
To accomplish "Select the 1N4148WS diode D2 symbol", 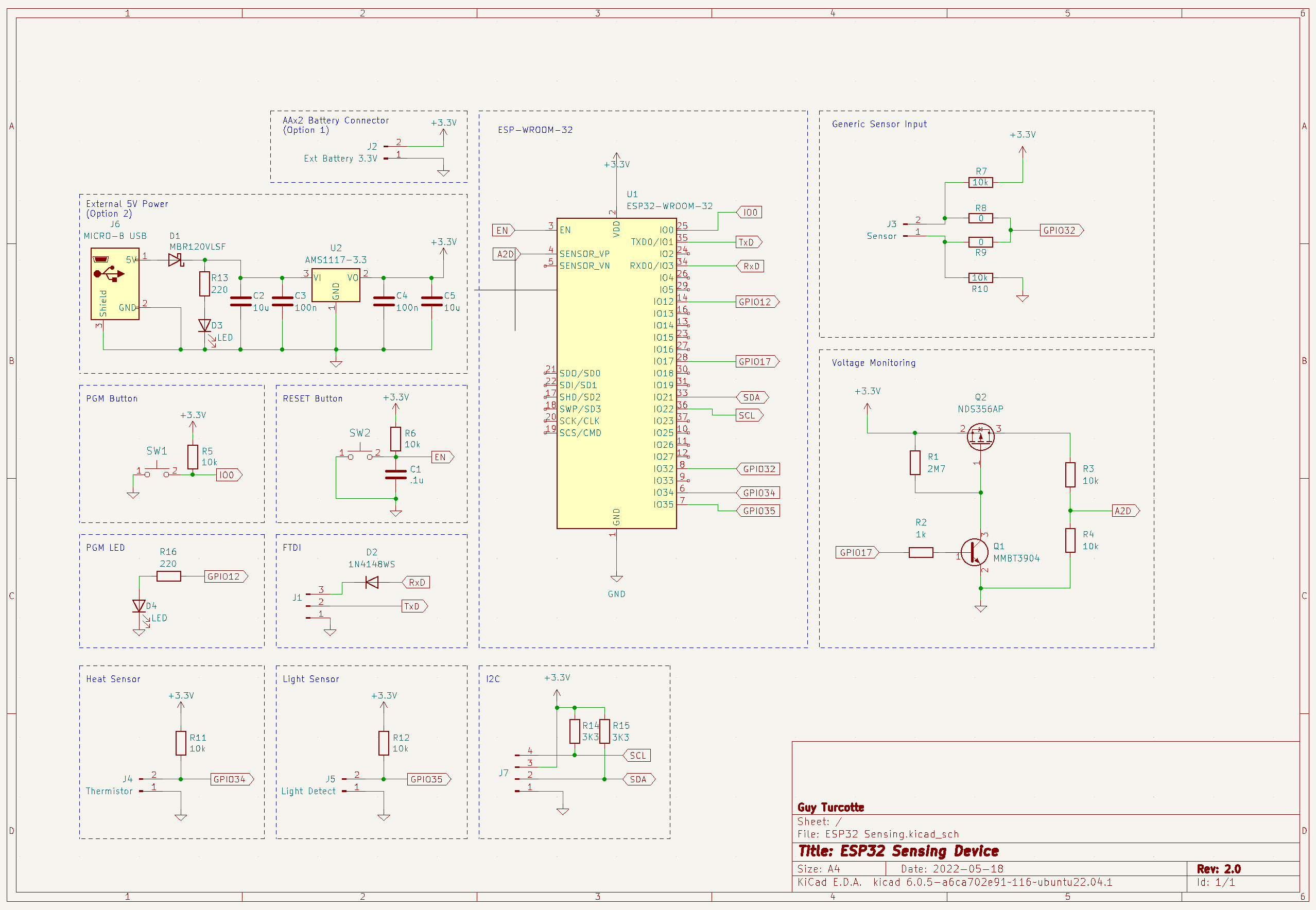I will point(372,582).
